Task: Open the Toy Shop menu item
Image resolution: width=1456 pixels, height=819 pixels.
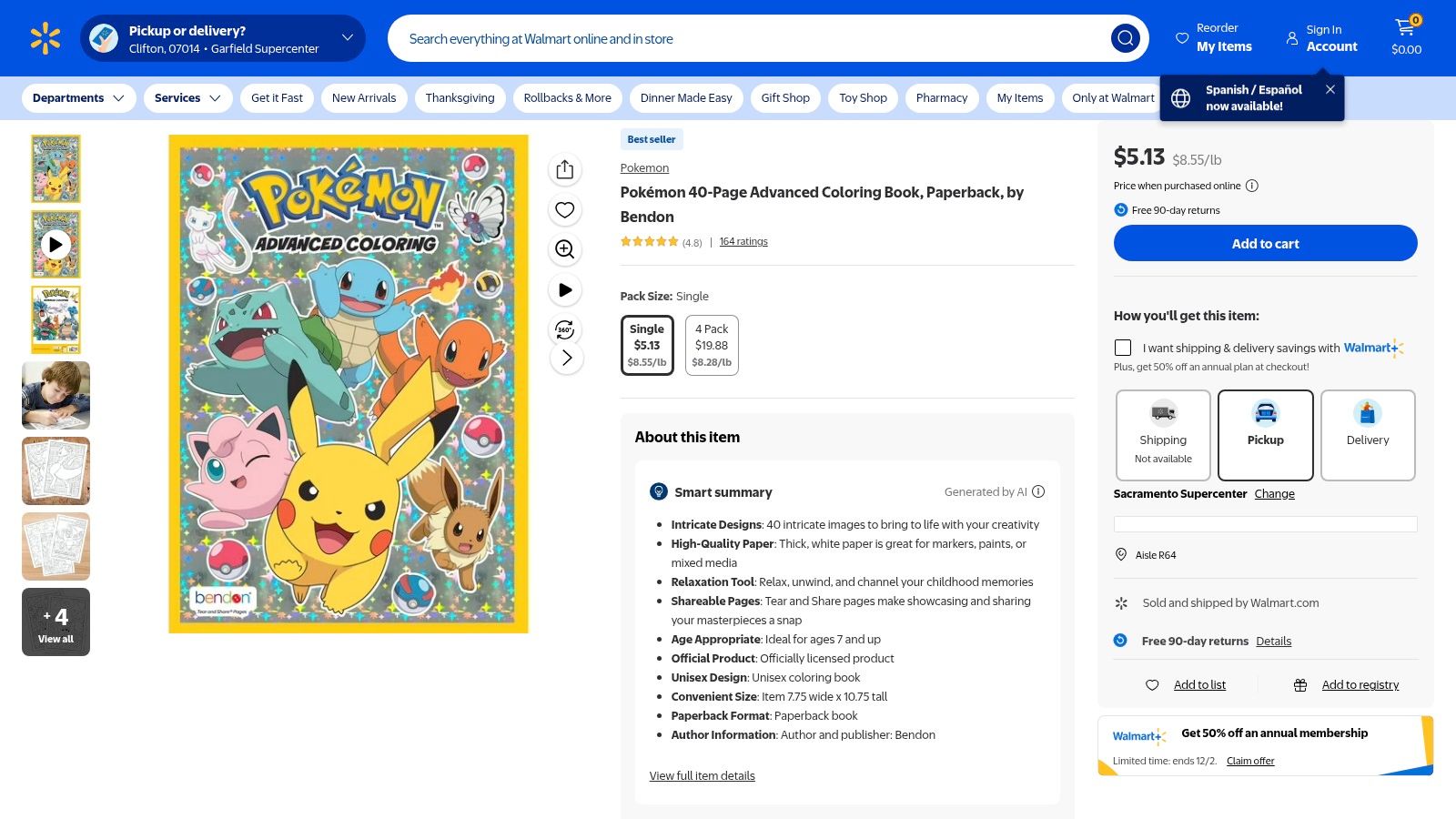Action: point(862,97)
